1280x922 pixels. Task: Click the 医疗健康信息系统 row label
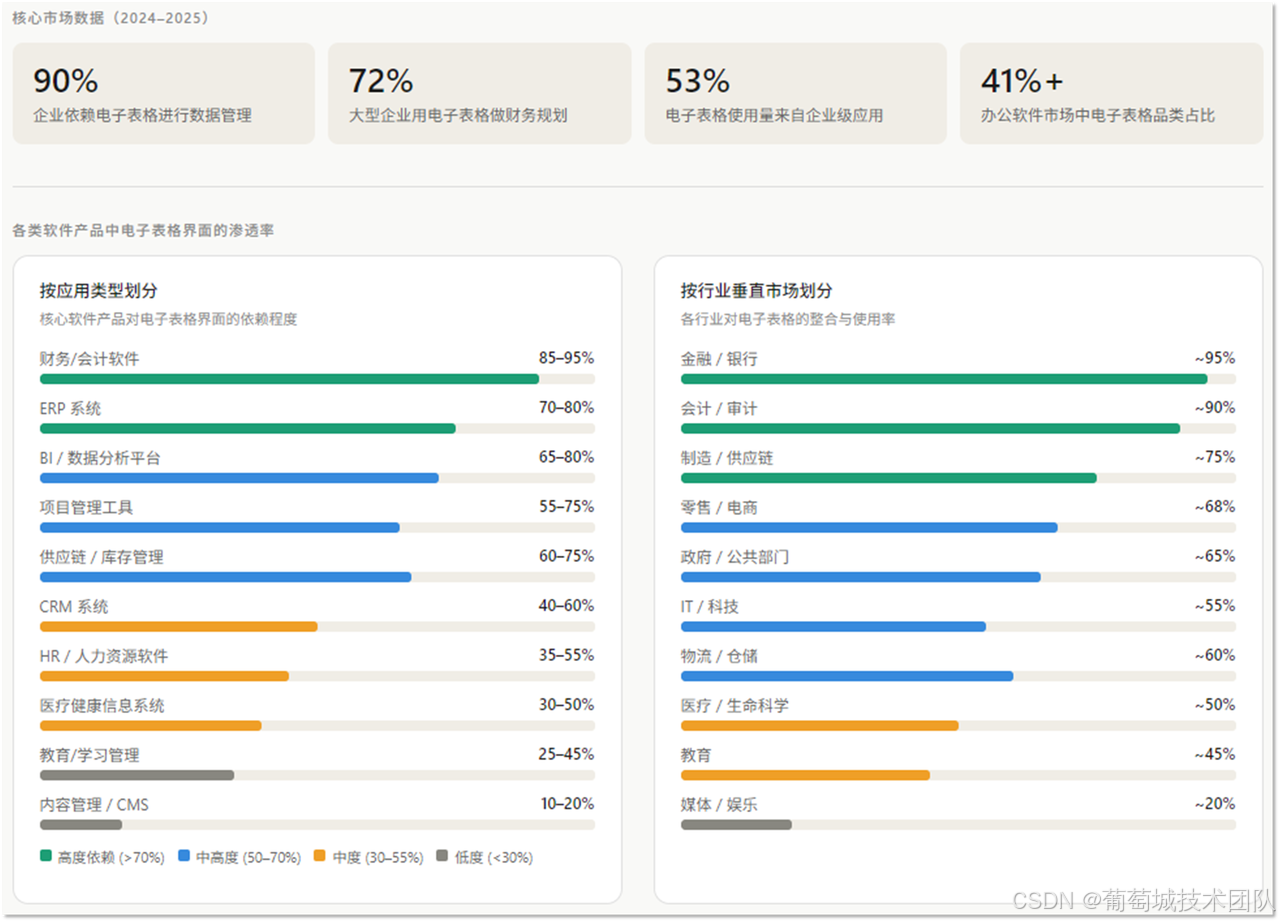click(x=102, y=705)
